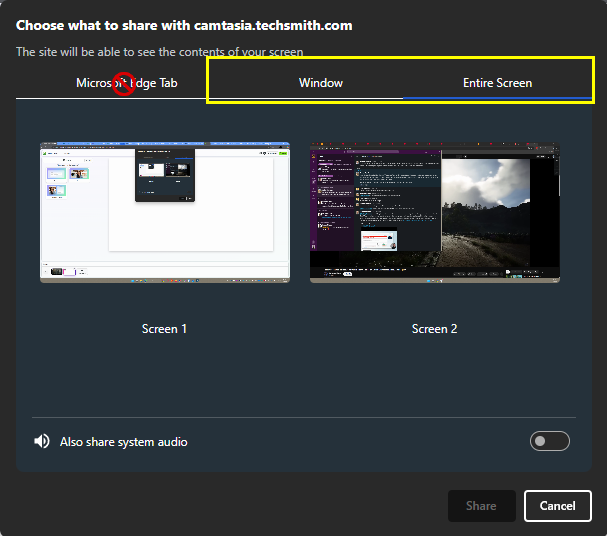
Task: Click the mini share dialog in Screen 1 preview
Action: [x=165, y=176]
